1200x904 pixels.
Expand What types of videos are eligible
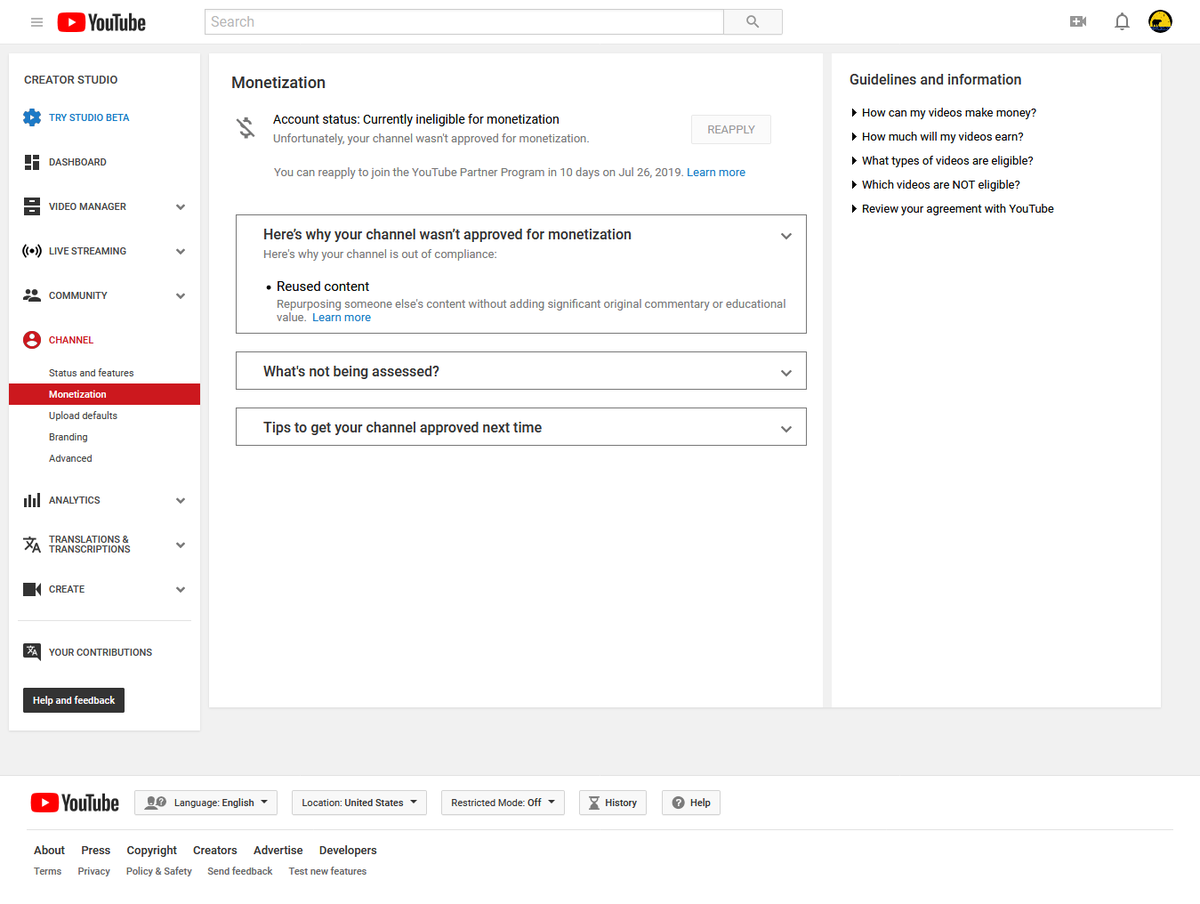coord(942,161)
